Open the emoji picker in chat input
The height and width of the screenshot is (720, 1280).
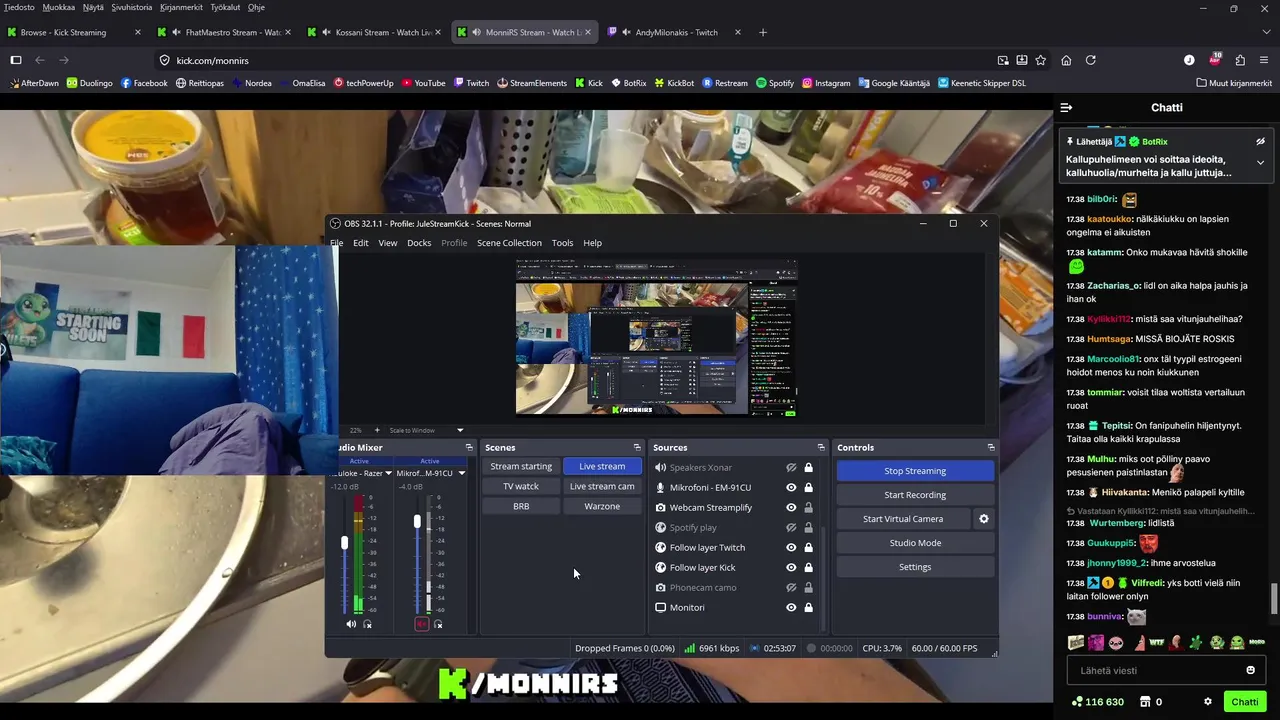[1250, 670]
